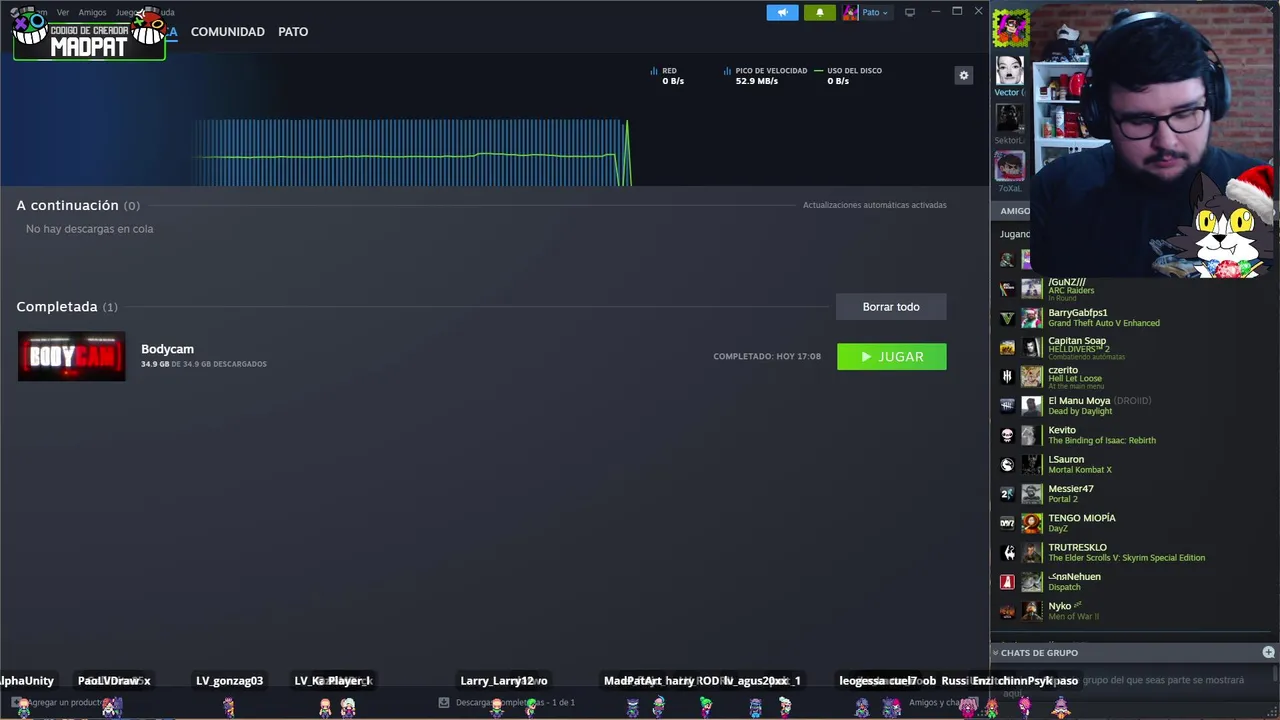This screenshot has height=720, width=1280.
Task: Click the HELLDIVERS 2 game icon
Action: click(1007, 347)
